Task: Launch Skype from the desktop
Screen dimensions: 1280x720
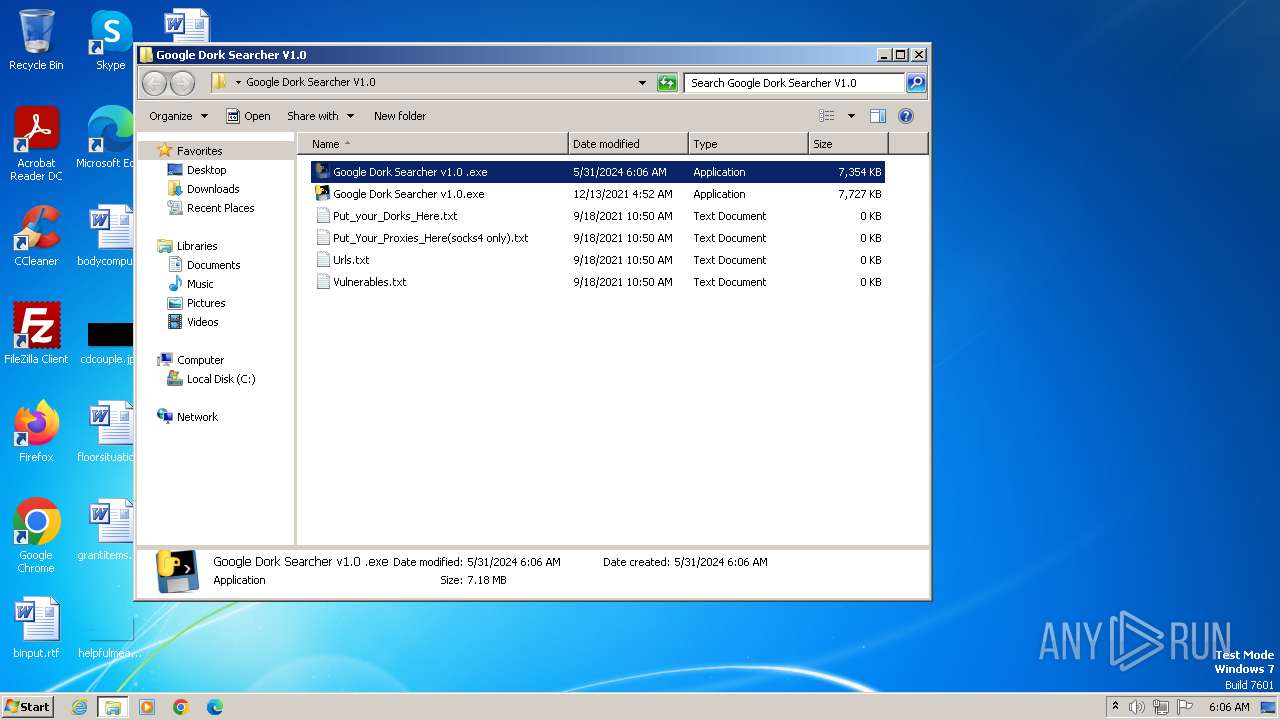Action: [110, 40]
